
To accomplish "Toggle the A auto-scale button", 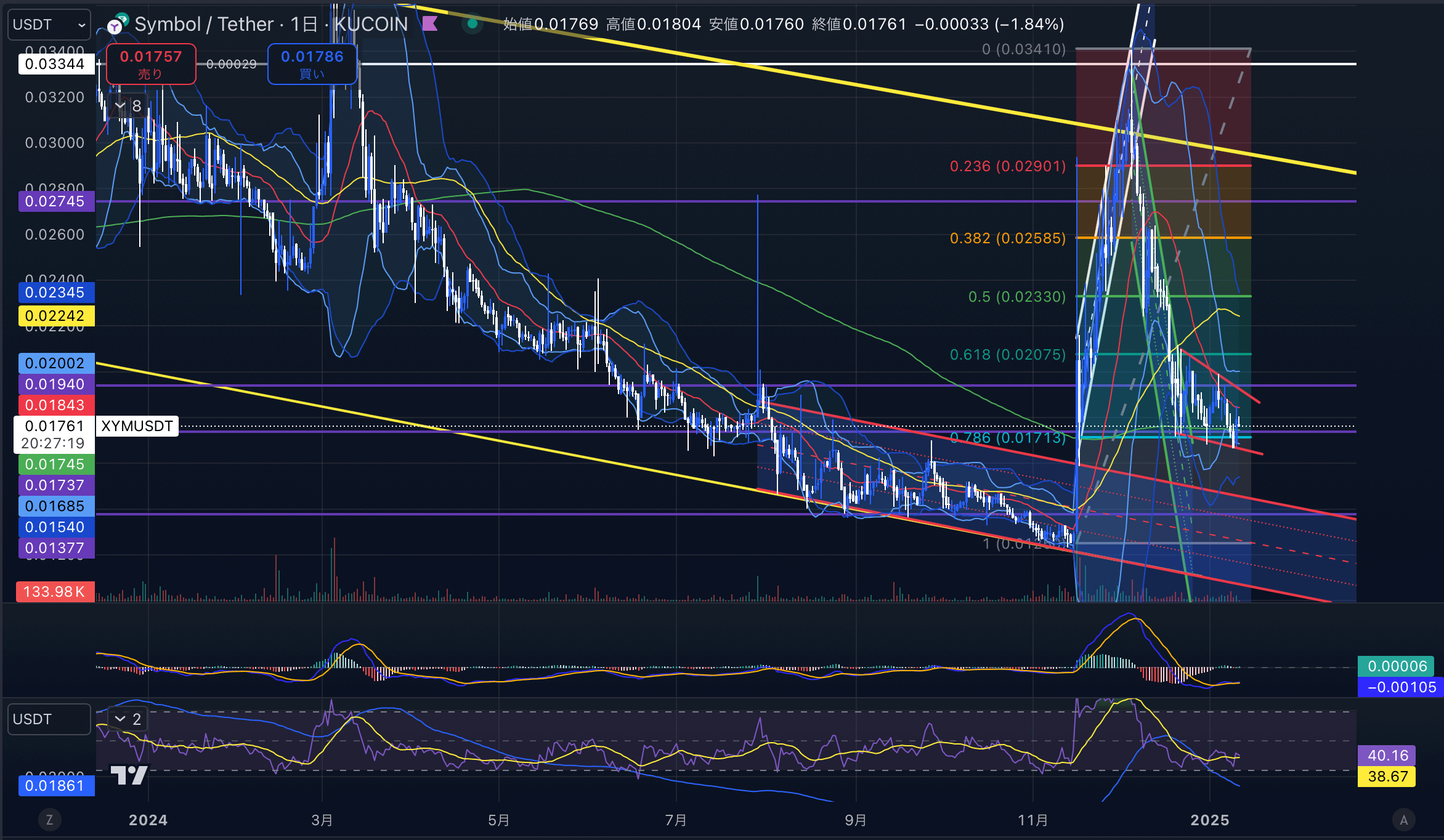I will tap(1404, 820).
